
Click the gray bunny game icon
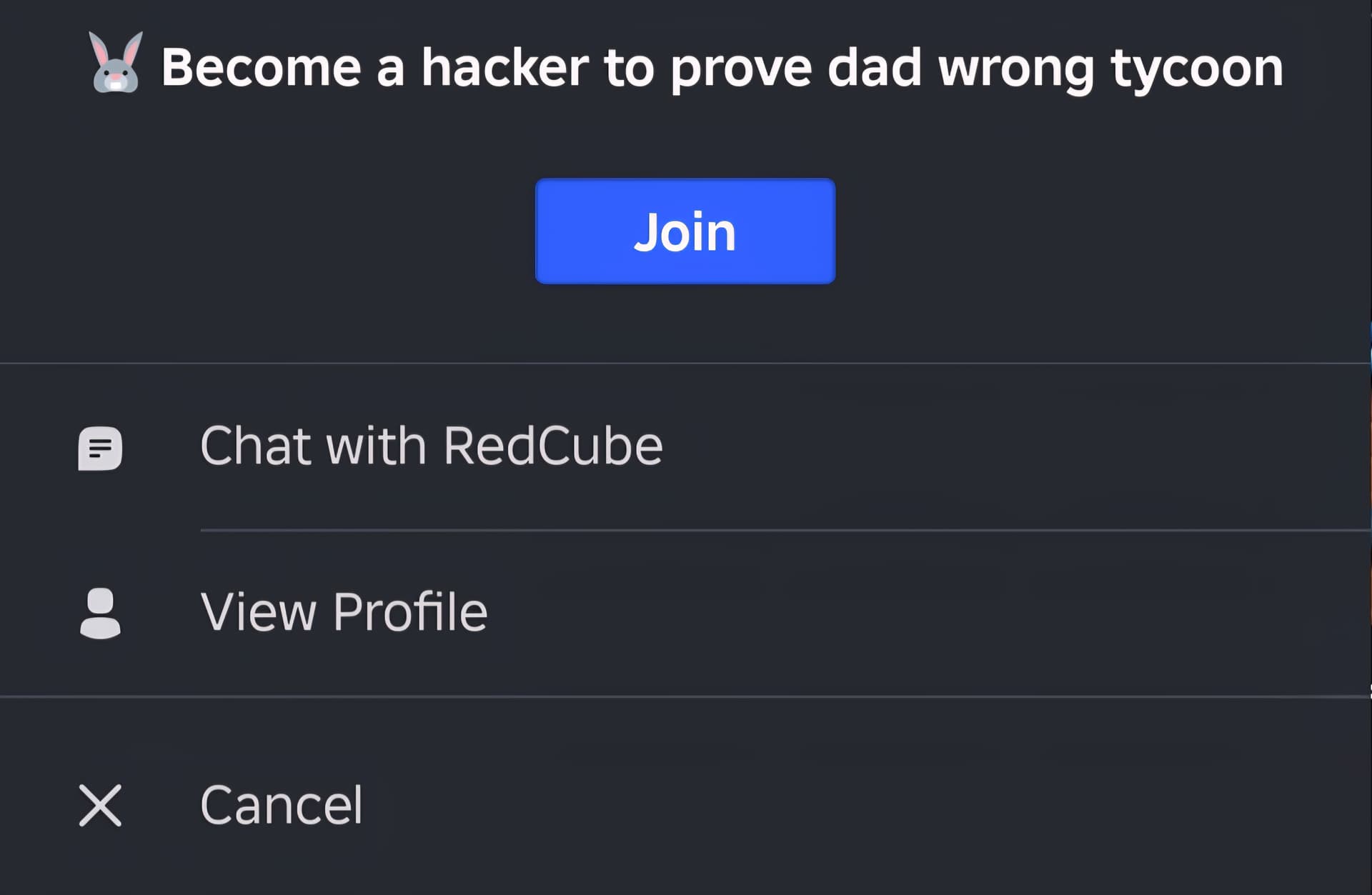pyautogui.click(x=116, y=63)
